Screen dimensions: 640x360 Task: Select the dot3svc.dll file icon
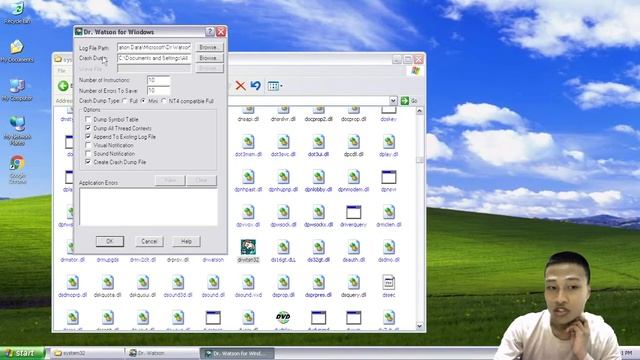point(283,142)
